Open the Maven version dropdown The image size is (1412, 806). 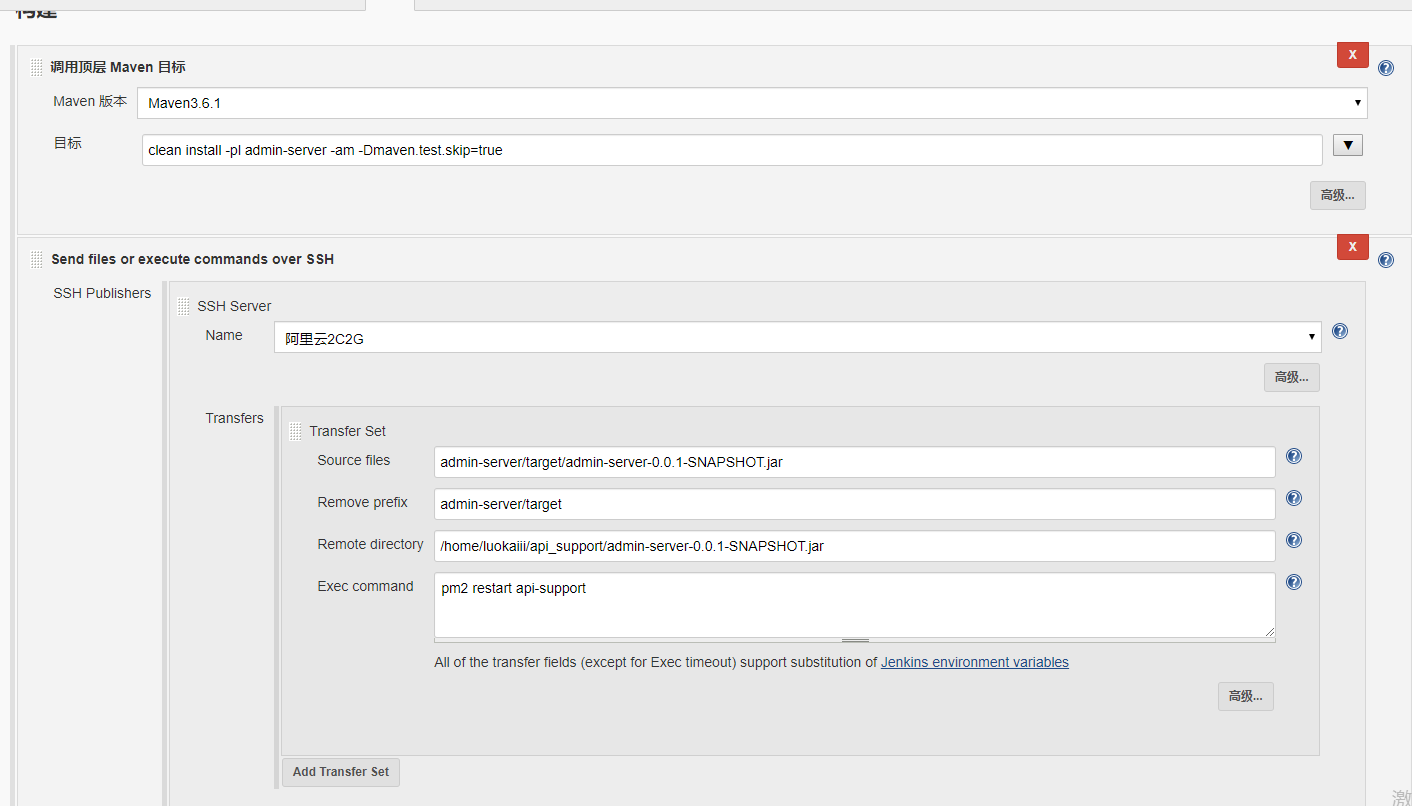752,103
